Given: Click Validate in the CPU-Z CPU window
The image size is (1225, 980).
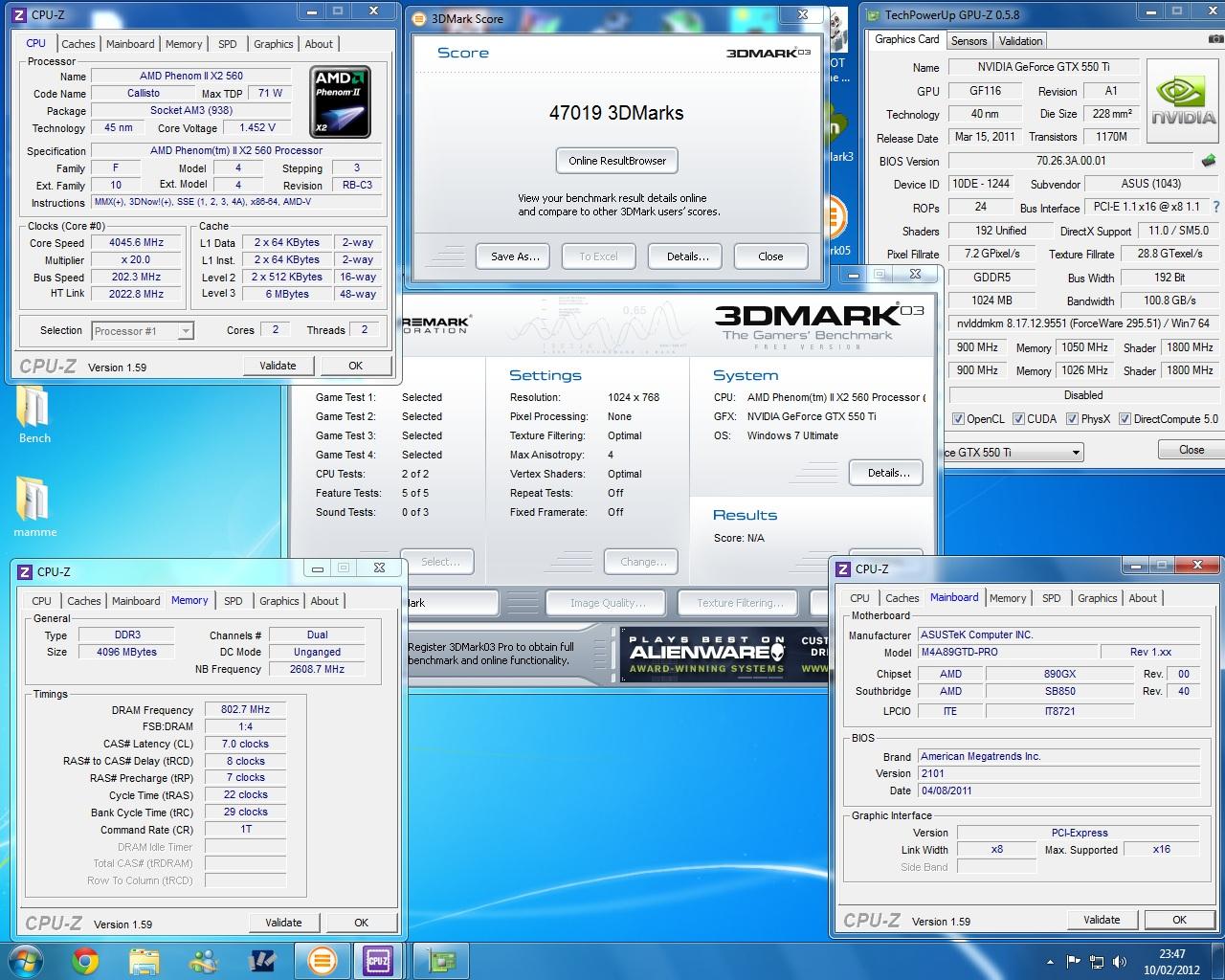Looking at the screenshot, I should point(278,366).
